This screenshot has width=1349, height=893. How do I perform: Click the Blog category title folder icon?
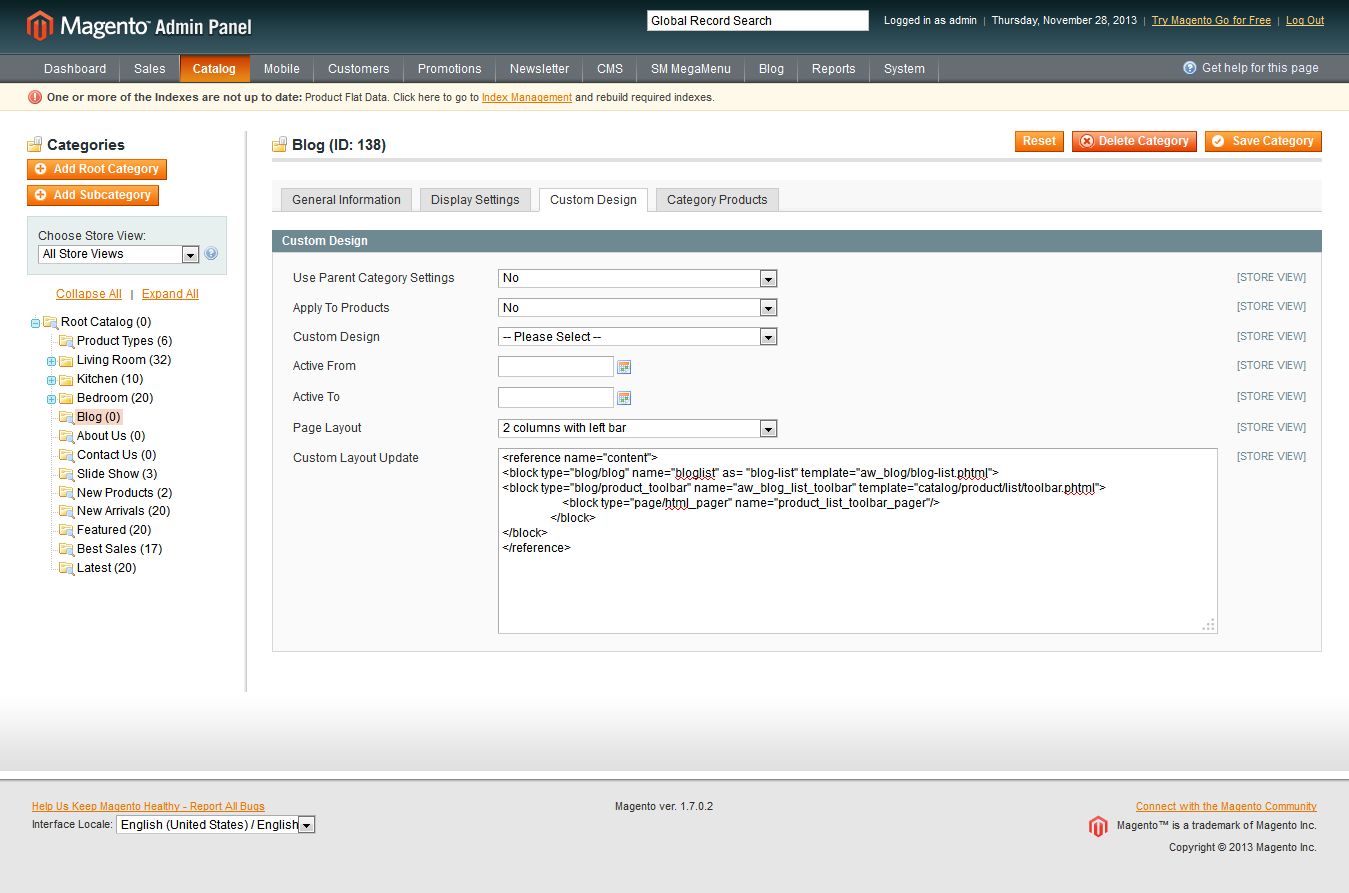coord(280,145)
